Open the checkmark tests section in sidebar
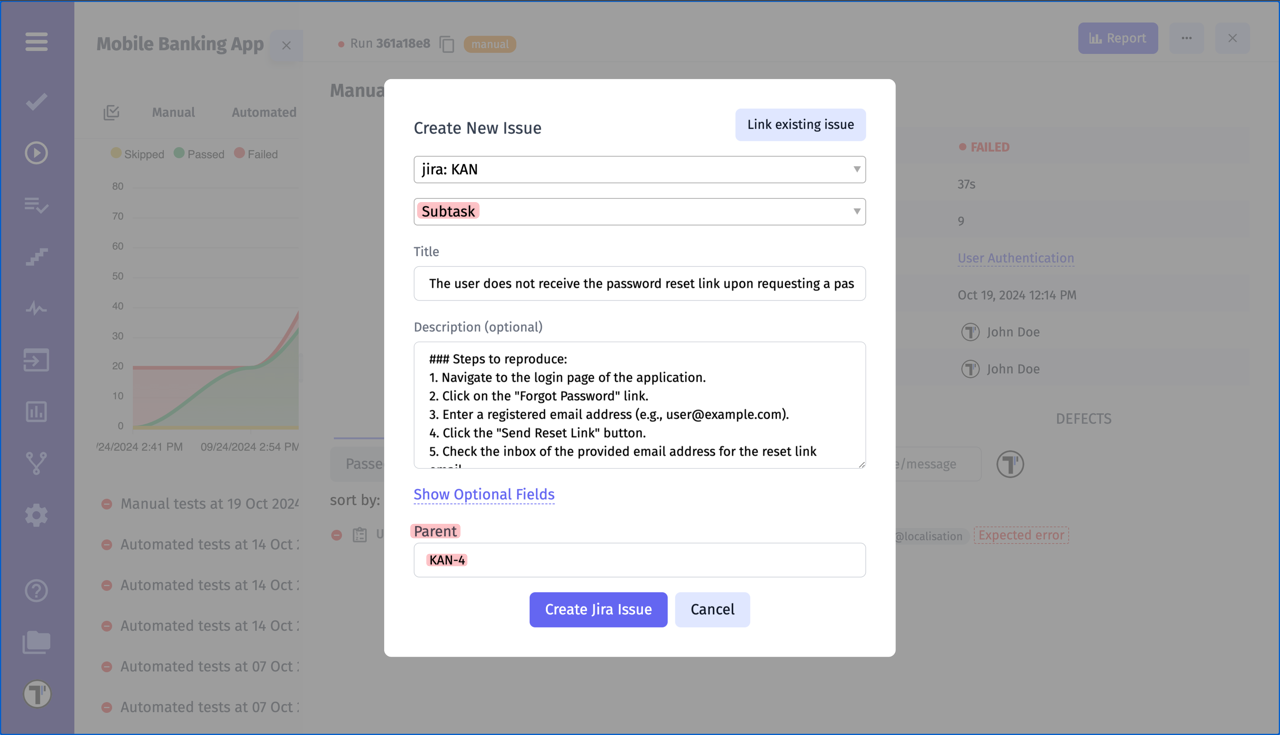This screenshot has width=1280, height=735. pos(36,101)
